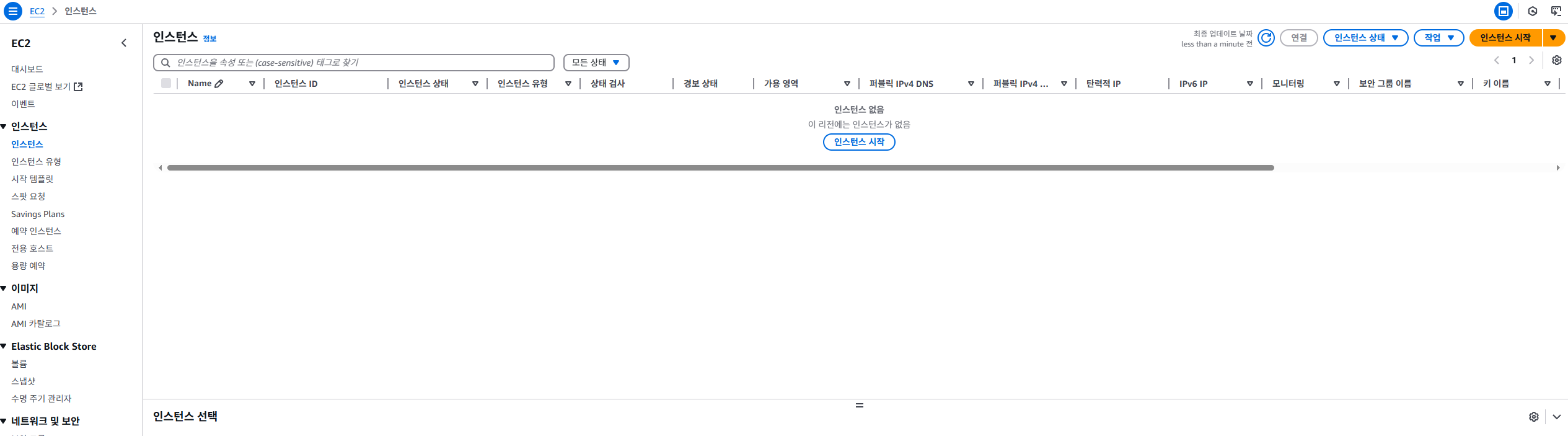Image resolution: width=1568 pixels, height=436 pixels.
Task: Select 인스턴스 유형 in the sidebar
Action: coord(36,162)
